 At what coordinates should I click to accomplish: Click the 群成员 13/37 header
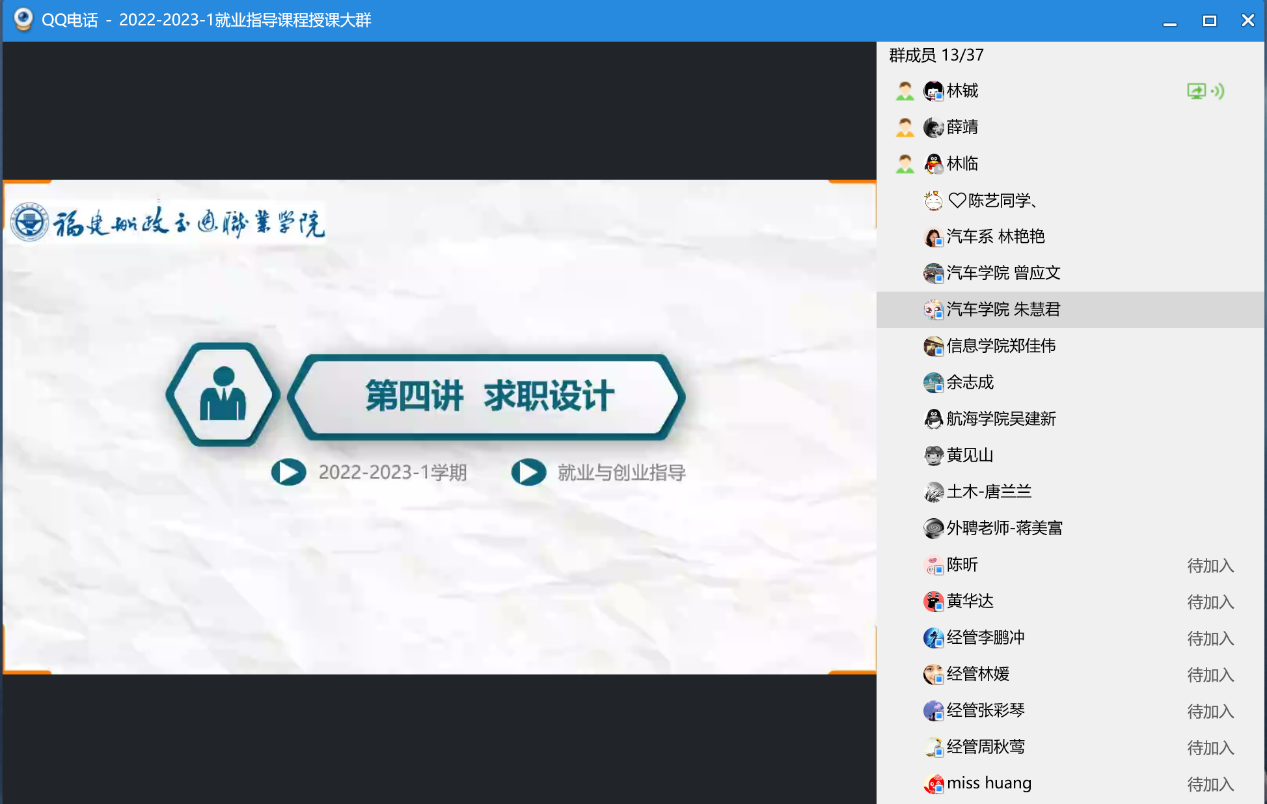tap(936, 56)
